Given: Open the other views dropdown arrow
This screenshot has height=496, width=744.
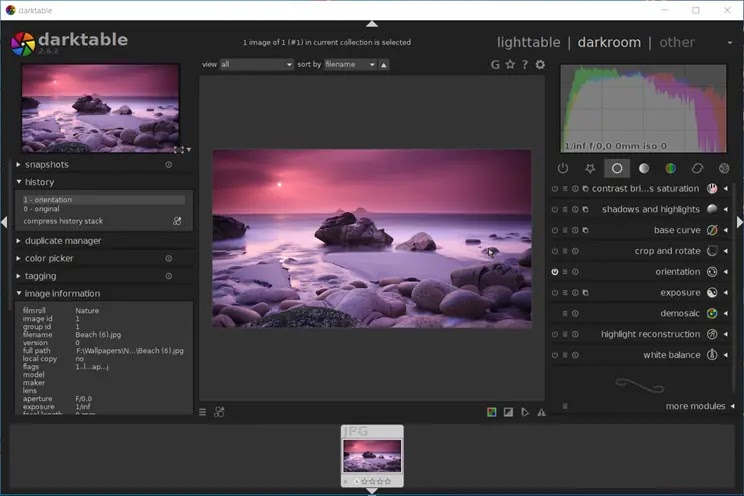Looking at the screenshot, I should tap(730, 43).
